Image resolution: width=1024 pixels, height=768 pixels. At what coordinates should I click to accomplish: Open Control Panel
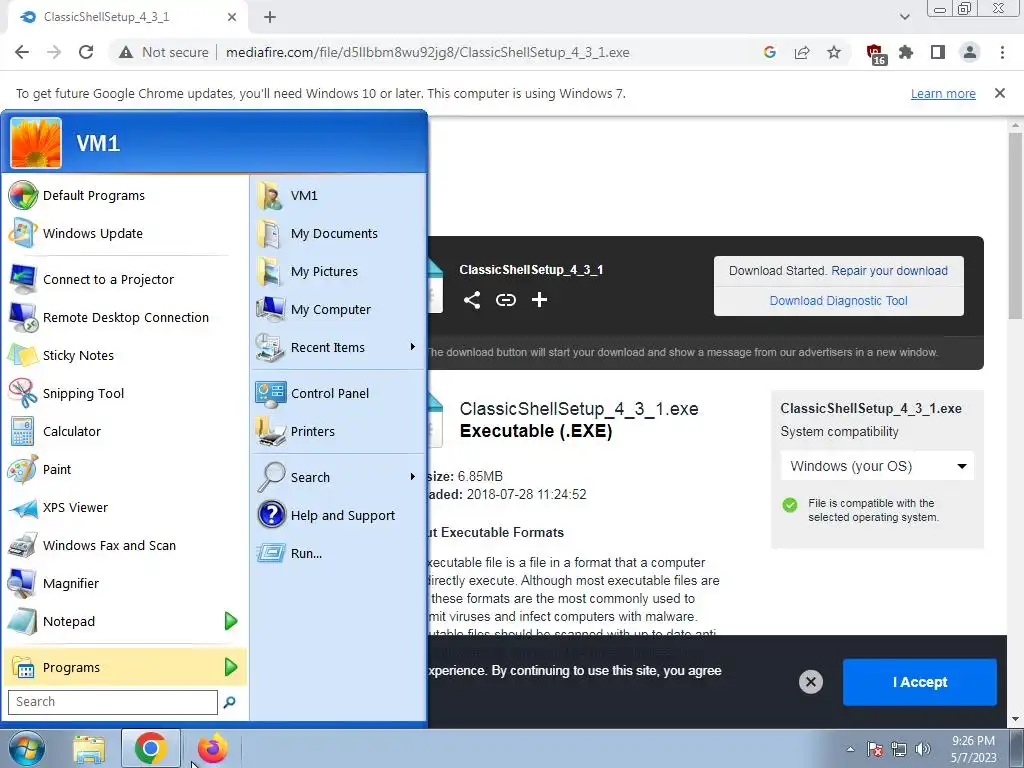[338, 393]
